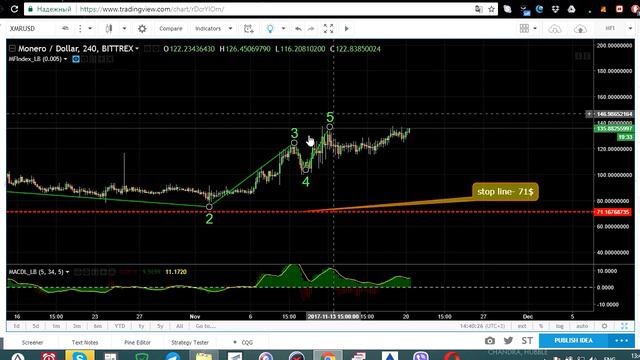The image size is (640, 360).
Task: Set range to 1y
Action: pos(141,326)
